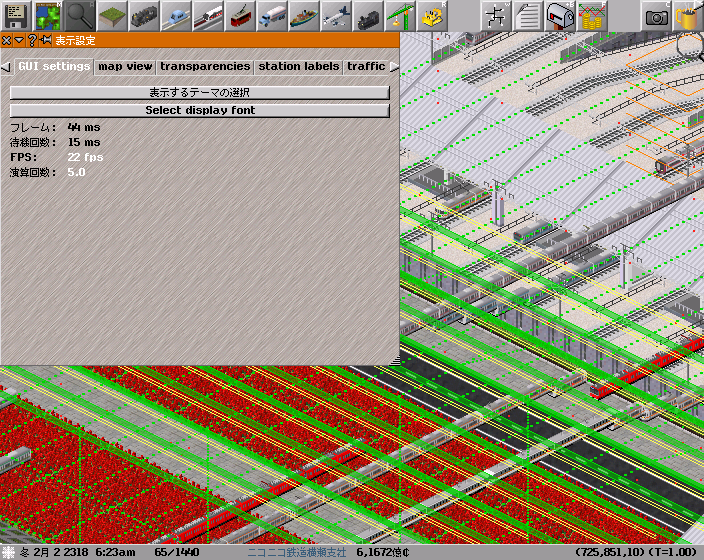The height and width of the screenshot is (560, 704).
Task: Click the フレーム value 44 ms
Action: tap(84, 128)
